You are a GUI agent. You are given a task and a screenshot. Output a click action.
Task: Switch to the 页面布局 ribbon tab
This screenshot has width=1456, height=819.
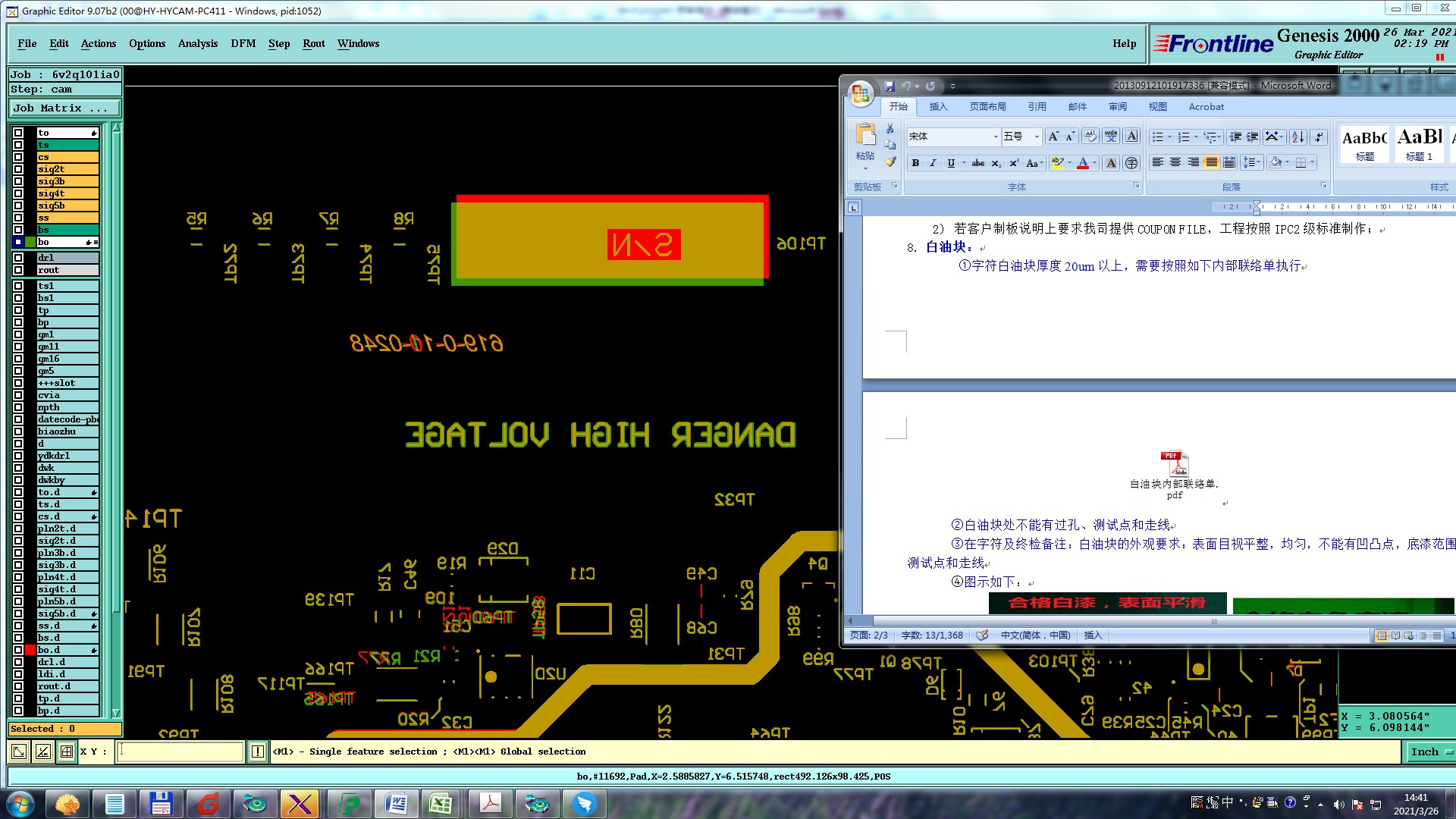987,107
